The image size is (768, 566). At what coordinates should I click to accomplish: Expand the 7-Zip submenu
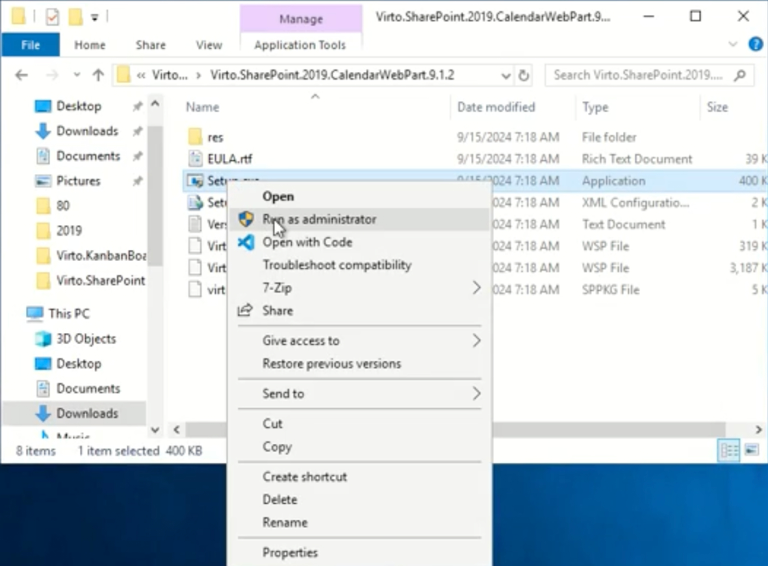point(360,287)
